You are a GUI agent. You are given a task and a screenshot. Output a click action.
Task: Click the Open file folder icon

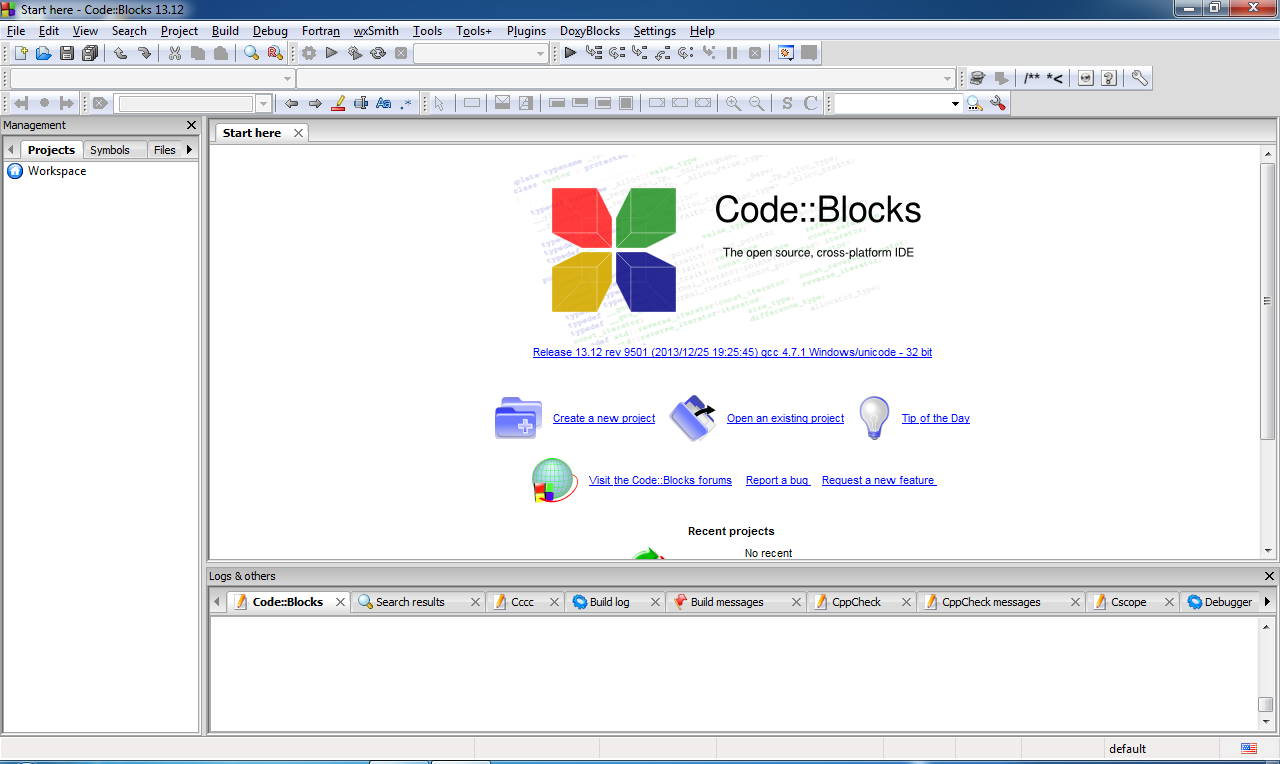pos(43,53)
